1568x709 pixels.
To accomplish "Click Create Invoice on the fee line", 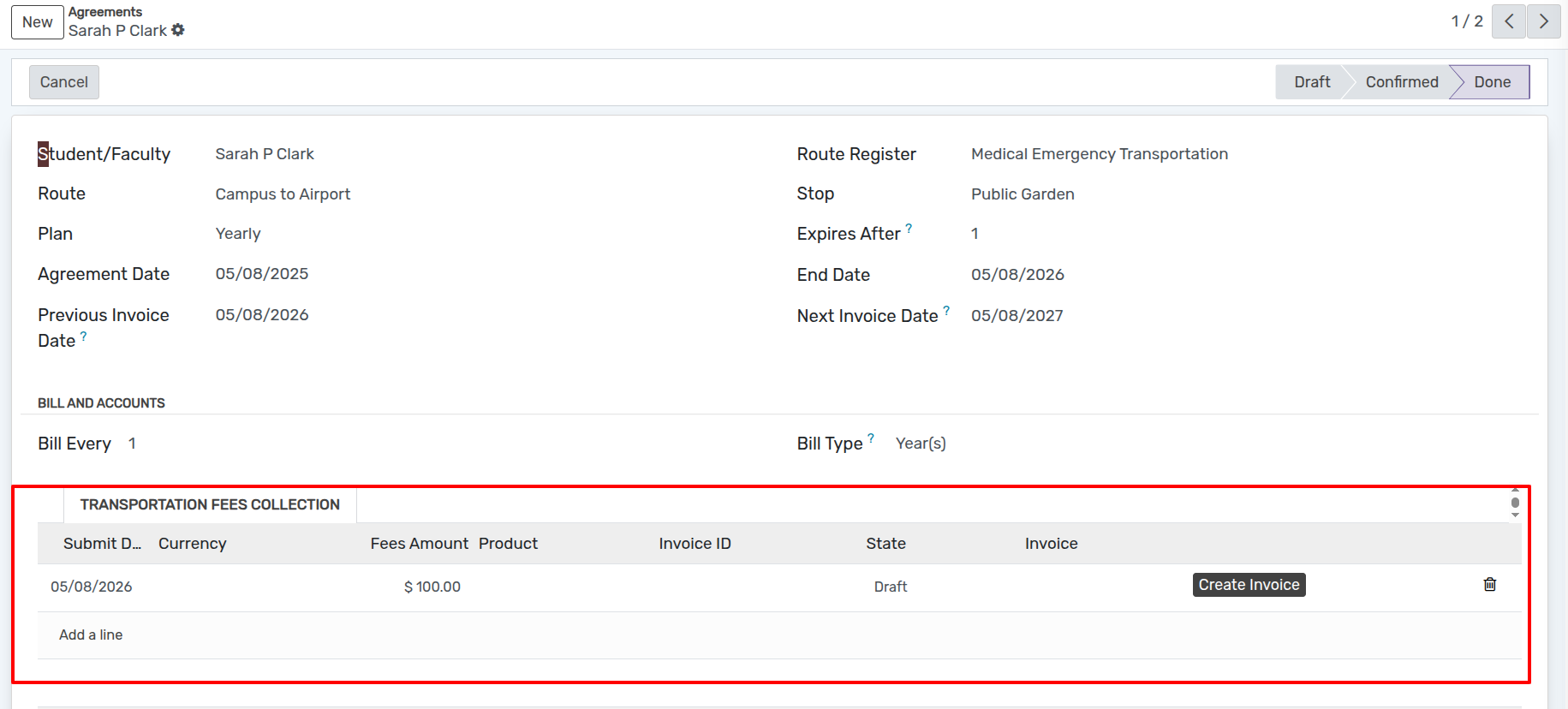I will click(1248, 585).
